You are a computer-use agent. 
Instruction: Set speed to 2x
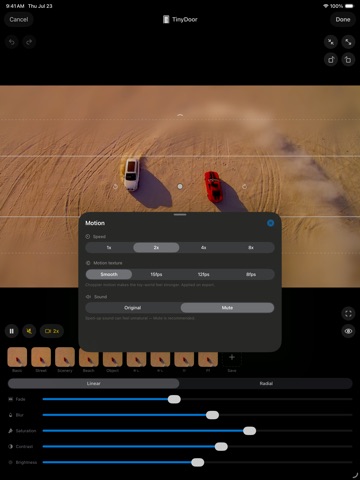pos(156,248)
